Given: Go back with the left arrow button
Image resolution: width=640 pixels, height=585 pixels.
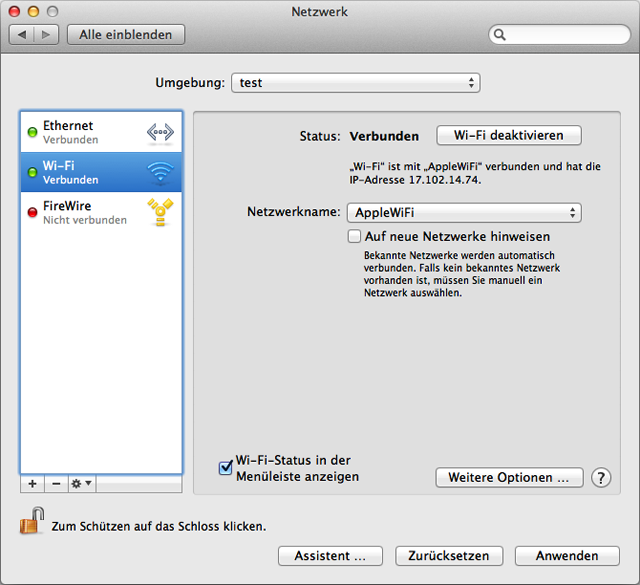Looking at the screenshot, I should pyautogui.click(x=24, y=35).
